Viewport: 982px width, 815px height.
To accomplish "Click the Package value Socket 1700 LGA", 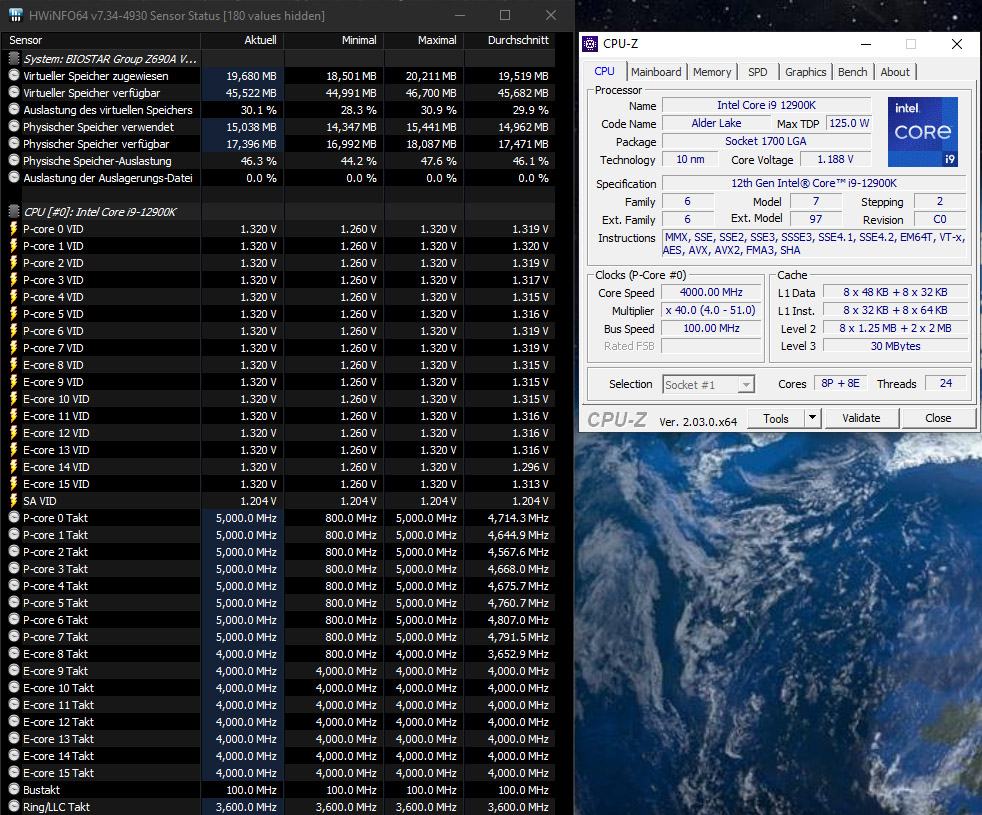I will click(766, 141).
